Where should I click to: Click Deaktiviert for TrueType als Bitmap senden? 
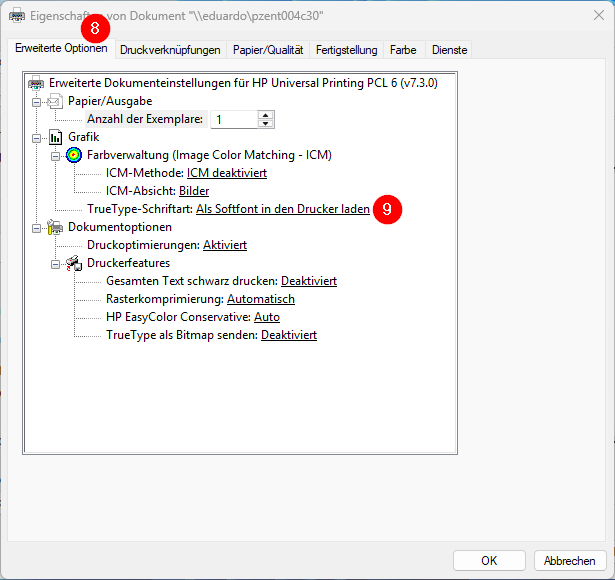pos(289,335)
